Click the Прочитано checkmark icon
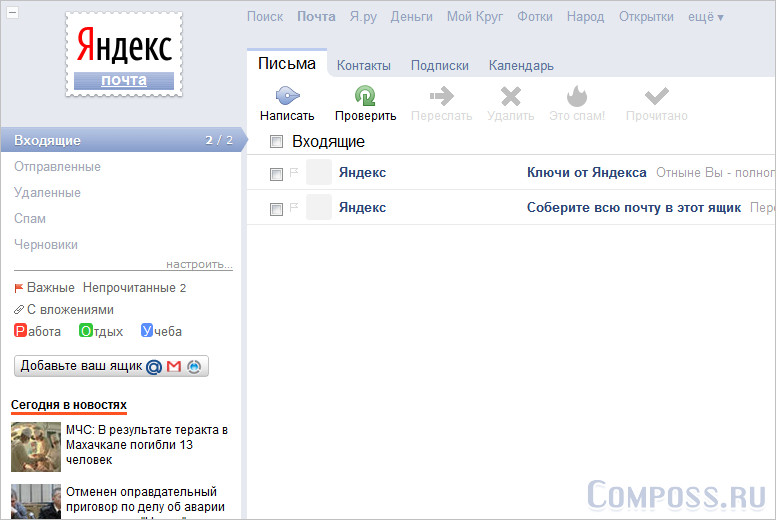Image resolution: width=776 pixels, height=520 pixels. [x=656, y=96]
